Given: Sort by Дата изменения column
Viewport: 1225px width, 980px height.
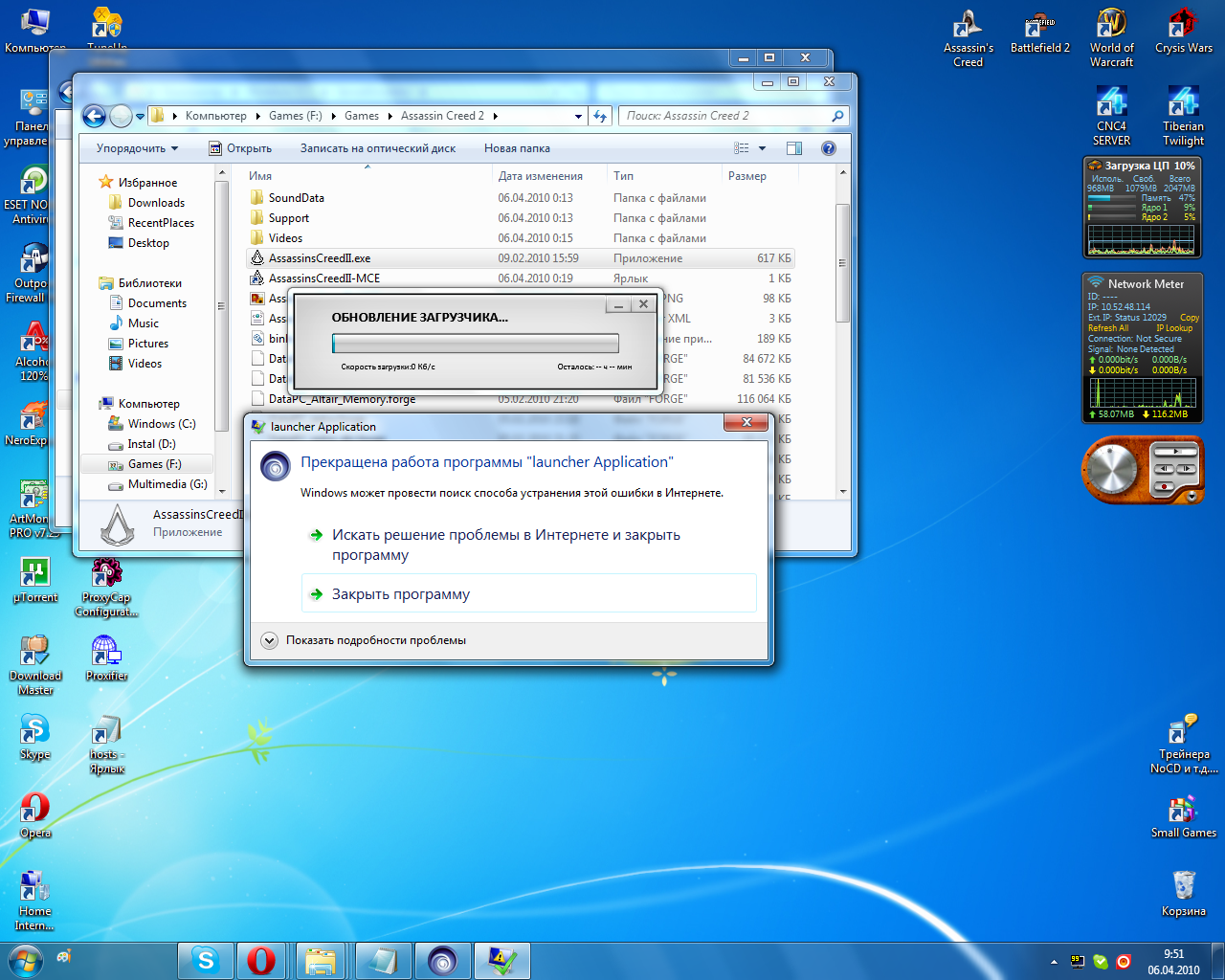Looking at the screenshot, I should 549,176.
